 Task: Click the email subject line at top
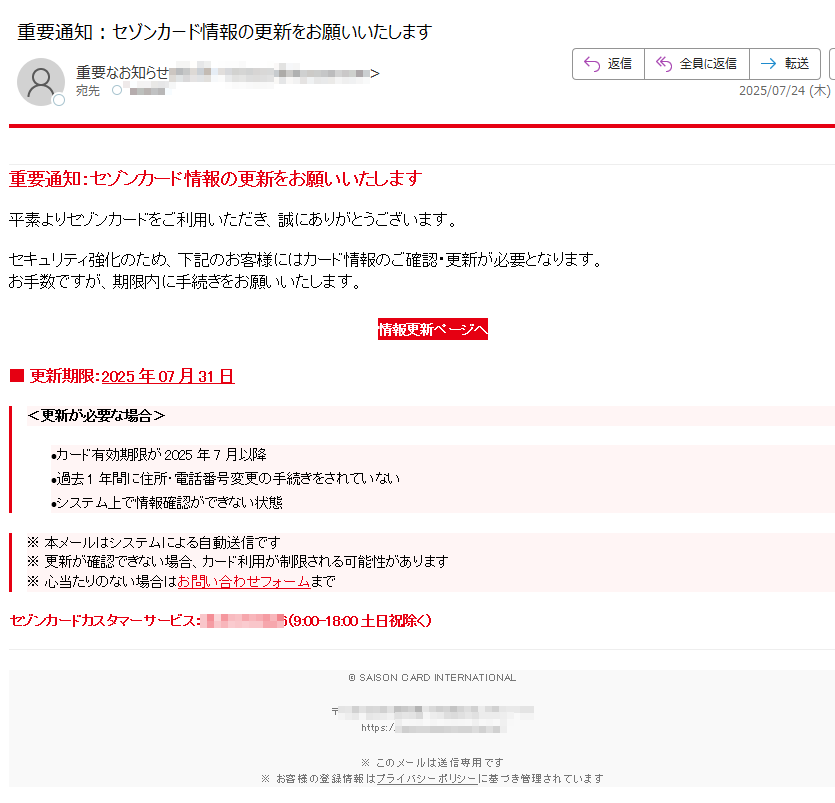point(224,32)
